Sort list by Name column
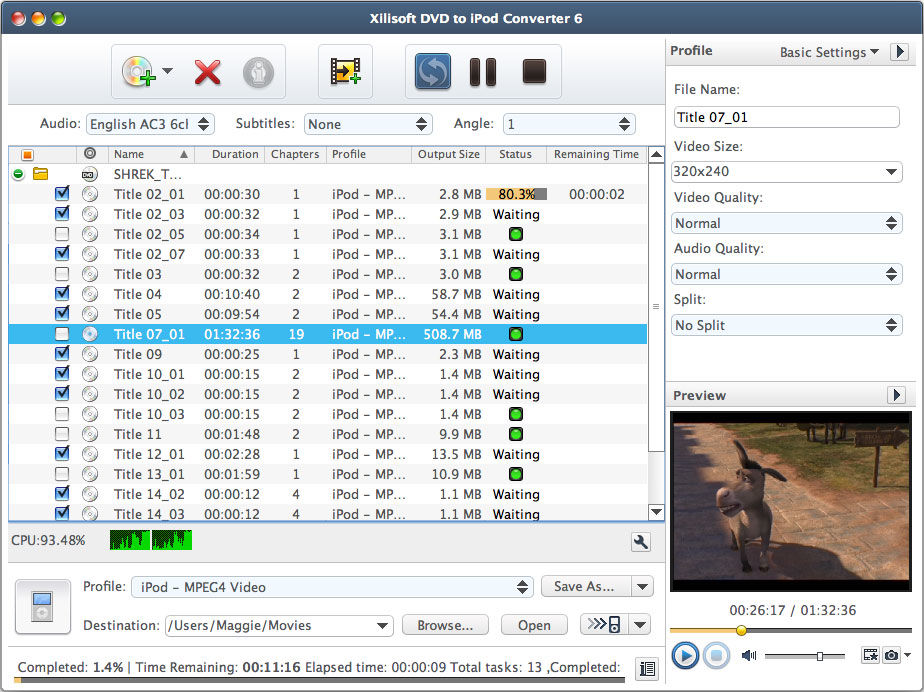 [150, 154]
